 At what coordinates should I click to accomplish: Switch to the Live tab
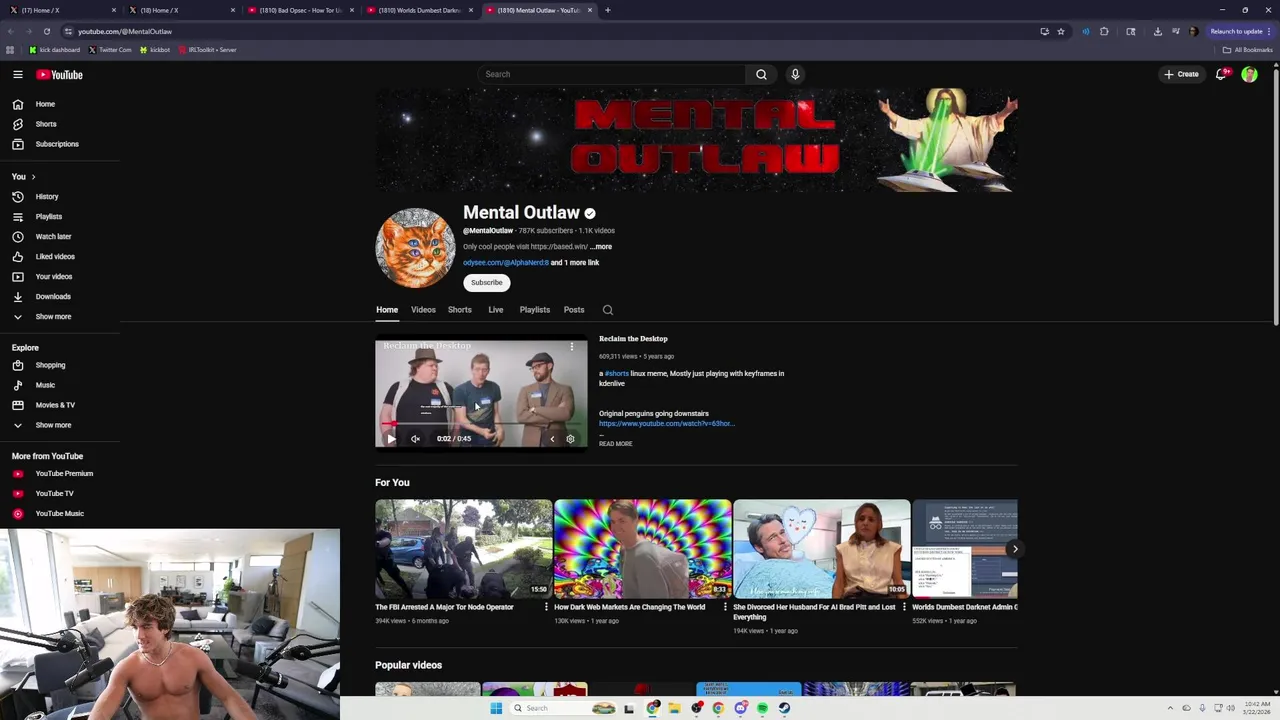coord(496,310)
